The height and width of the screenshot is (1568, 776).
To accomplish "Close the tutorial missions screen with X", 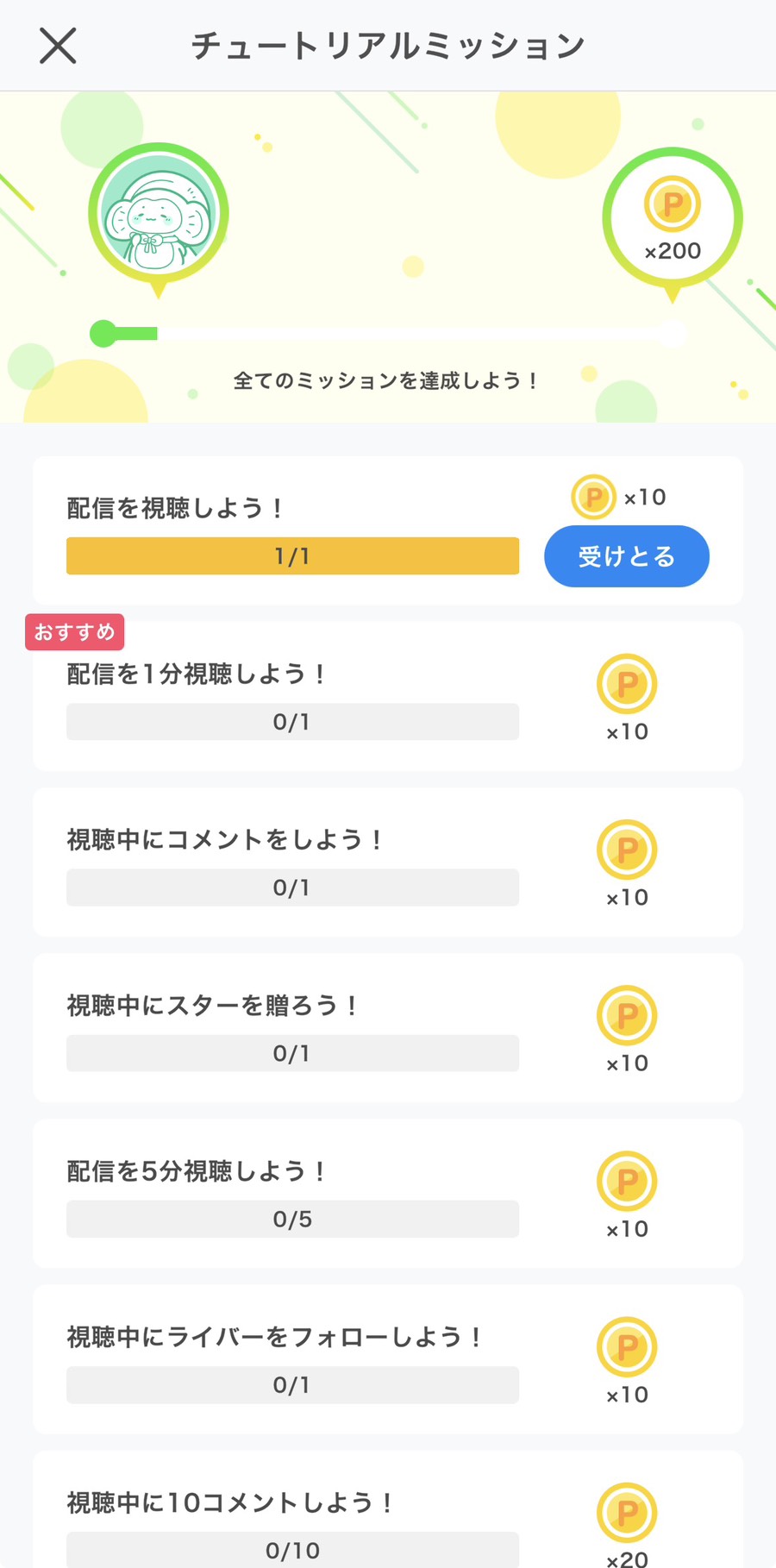I will [x=58, y=46].
